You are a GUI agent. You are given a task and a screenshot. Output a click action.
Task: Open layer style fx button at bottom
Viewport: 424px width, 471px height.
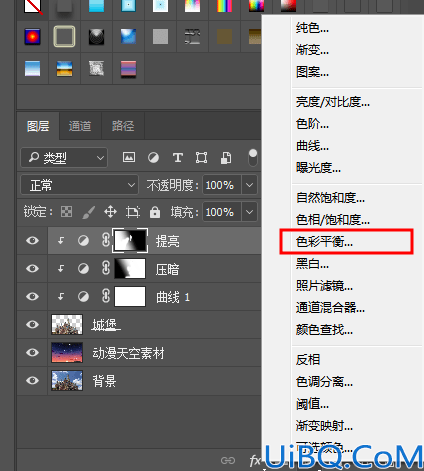tap(255, 460)
